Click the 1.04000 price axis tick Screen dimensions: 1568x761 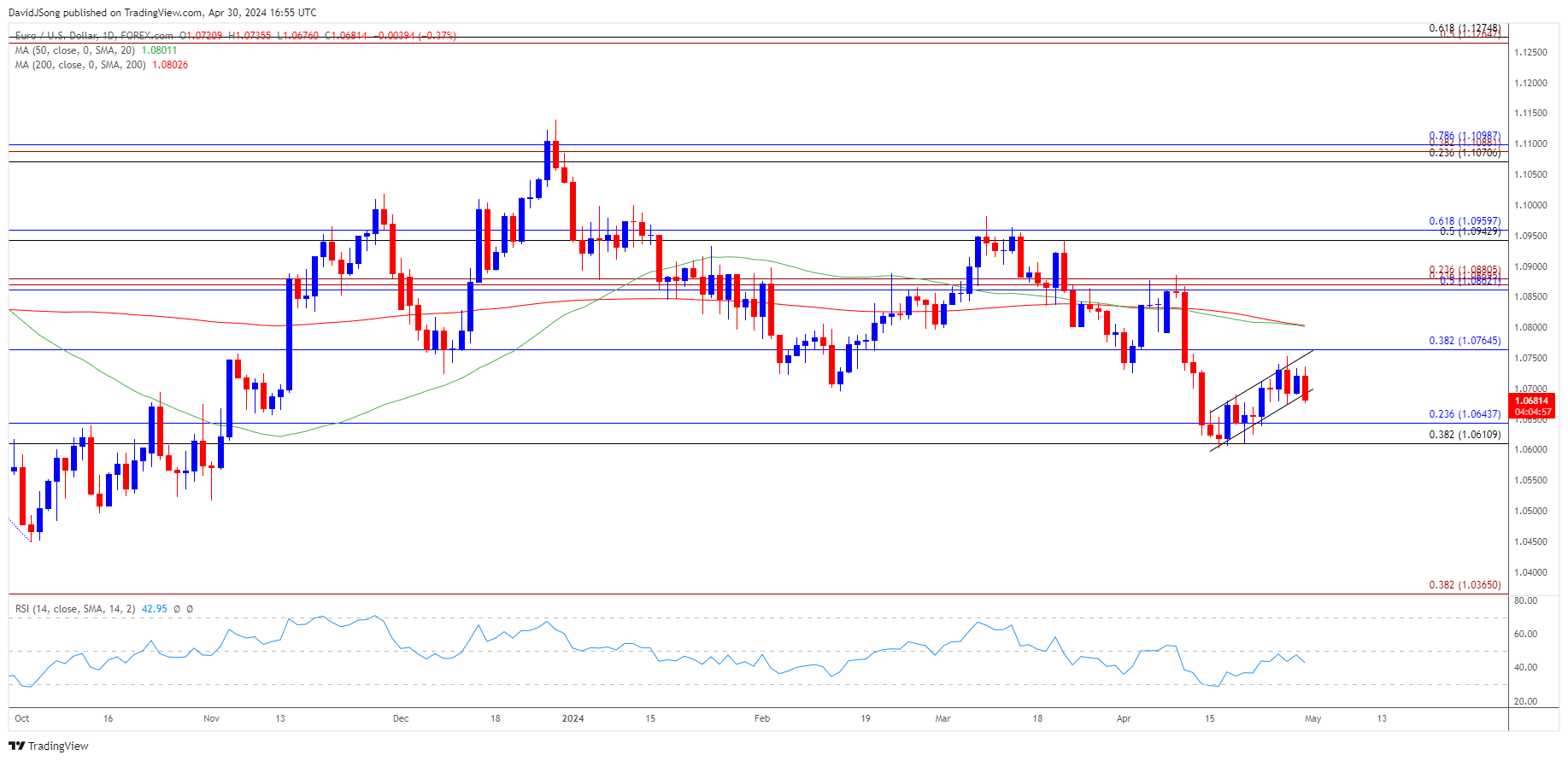tap(1530, 572)
